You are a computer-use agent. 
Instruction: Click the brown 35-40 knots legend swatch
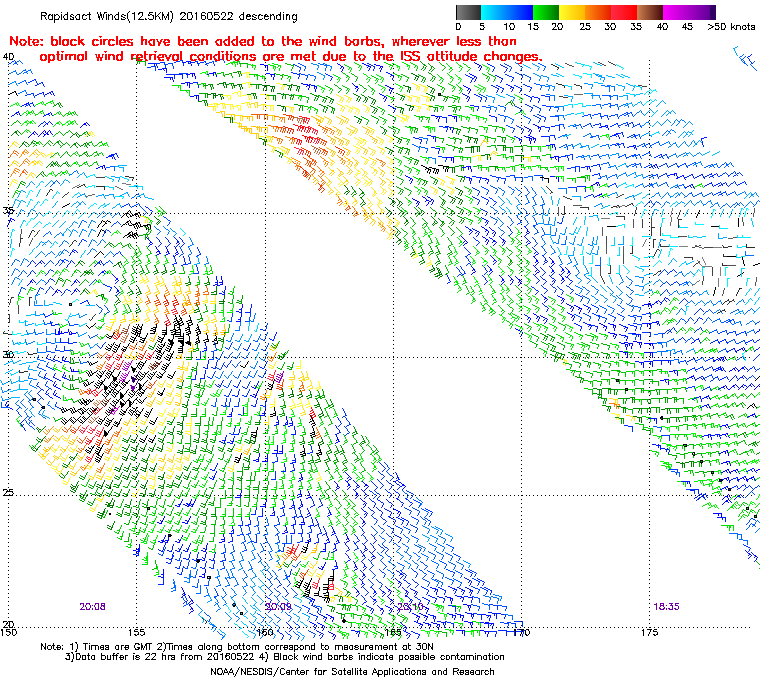pyautogui.click(x=650, y=12)
